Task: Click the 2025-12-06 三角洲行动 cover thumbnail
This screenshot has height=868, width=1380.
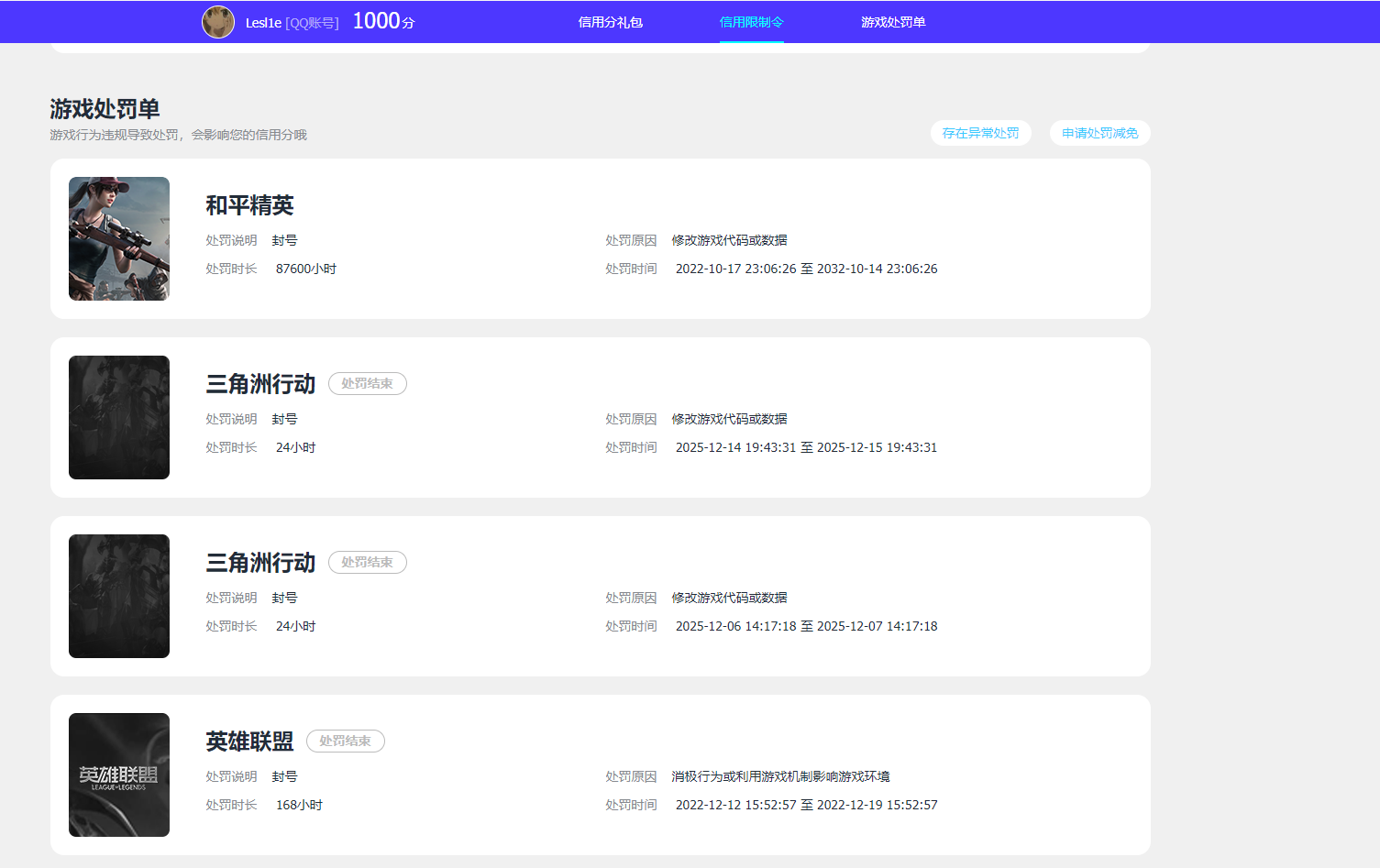Action: (x=119, y=596)
